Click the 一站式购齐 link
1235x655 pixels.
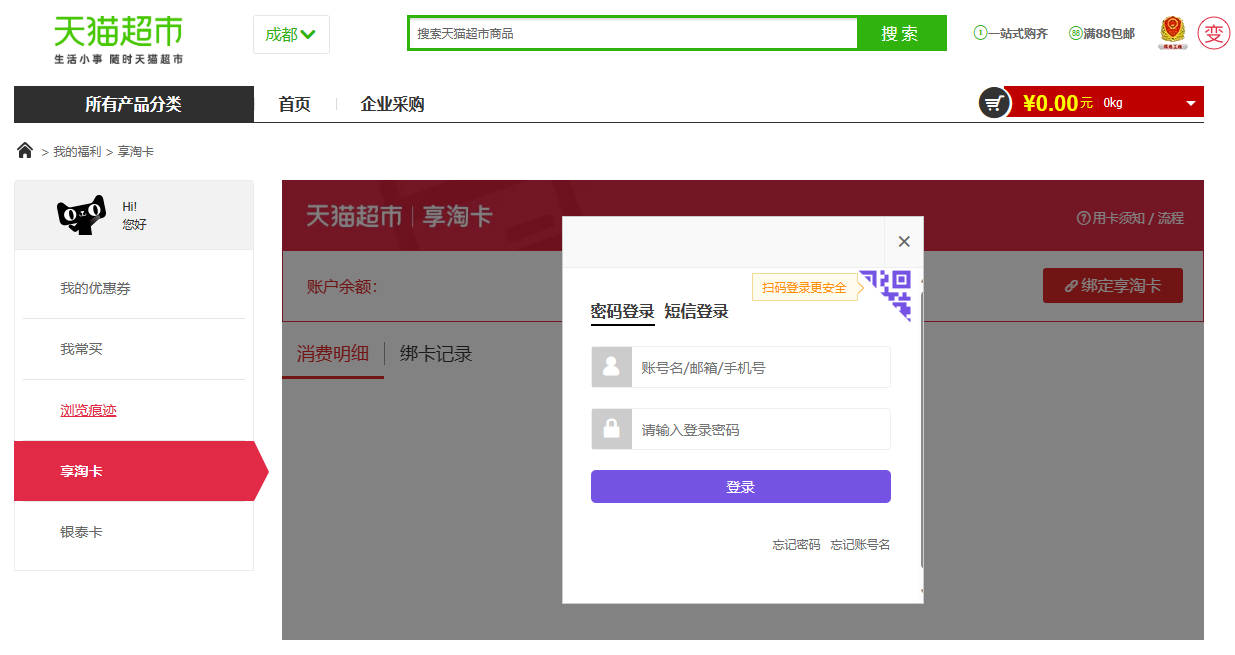(1011, 33)
